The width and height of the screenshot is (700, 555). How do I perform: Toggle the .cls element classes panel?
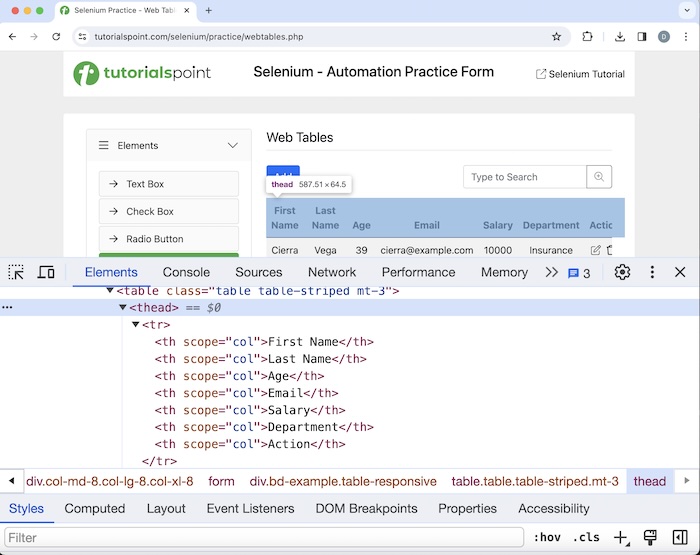point(586,538)
